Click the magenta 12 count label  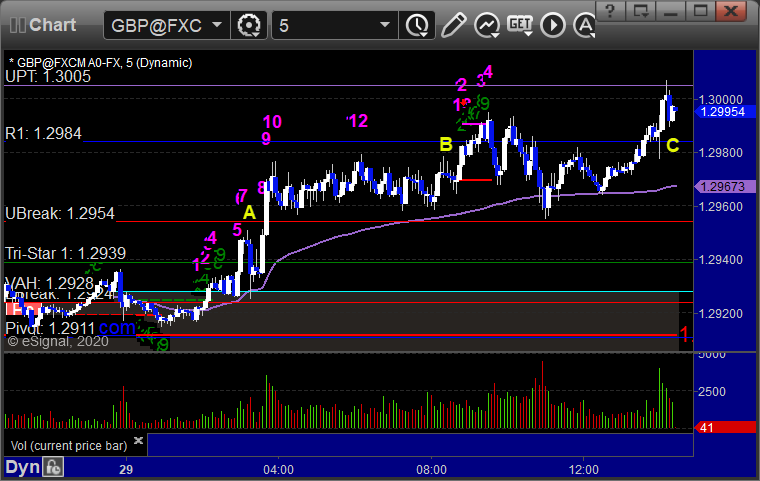click(357, 121)
